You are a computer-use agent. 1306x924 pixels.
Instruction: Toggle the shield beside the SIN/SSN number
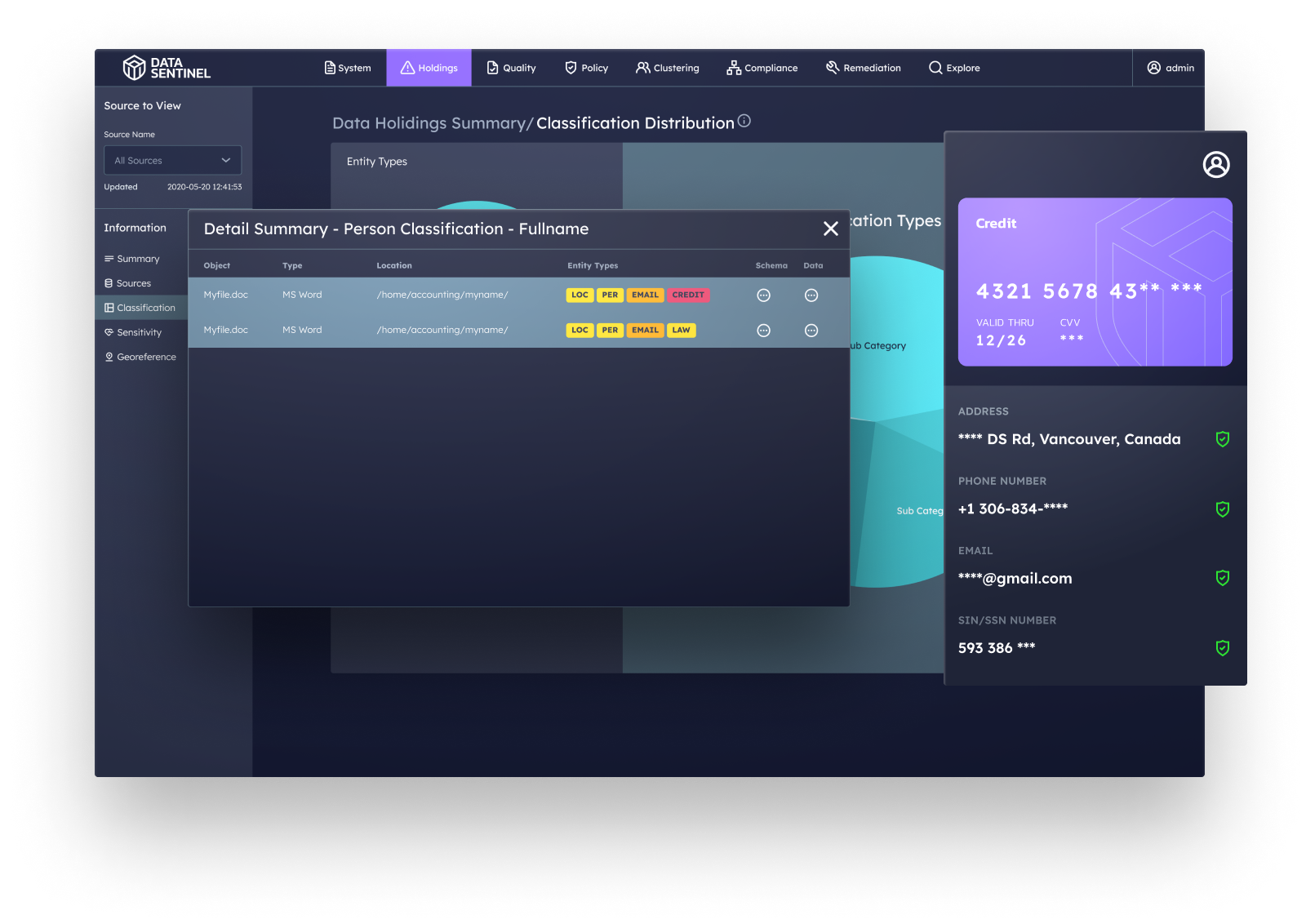point(1223,648)
